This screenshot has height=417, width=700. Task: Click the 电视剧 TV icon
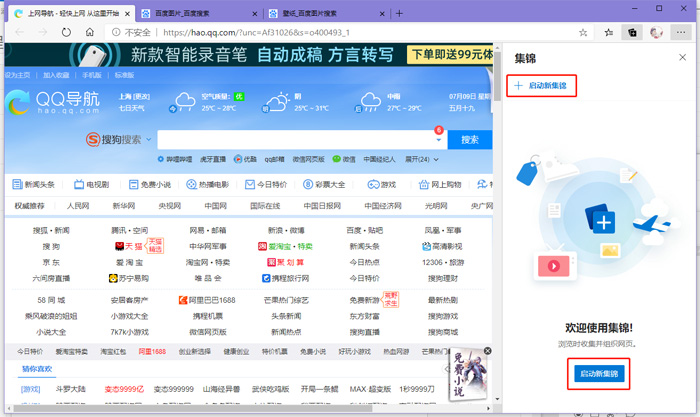(79, 184)
